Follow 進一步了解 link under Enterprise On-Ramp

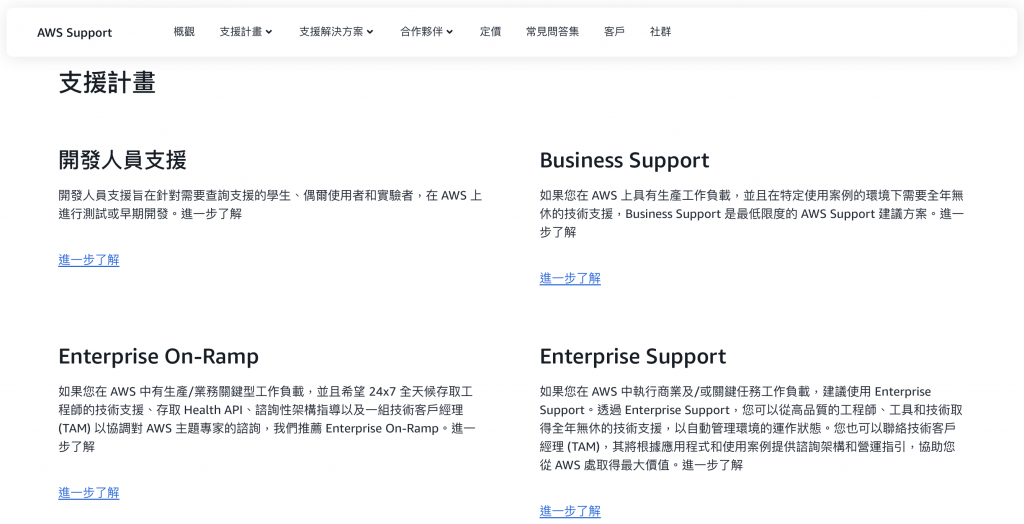(x=89, y=493)
